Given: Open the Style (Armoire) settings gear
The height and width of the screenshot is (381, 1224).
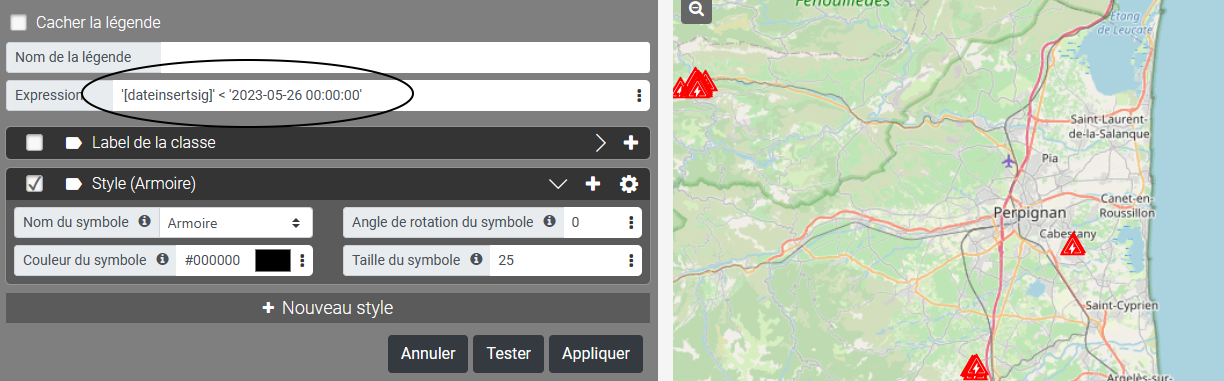Looking at the screenshot, I should coord(629,184).
